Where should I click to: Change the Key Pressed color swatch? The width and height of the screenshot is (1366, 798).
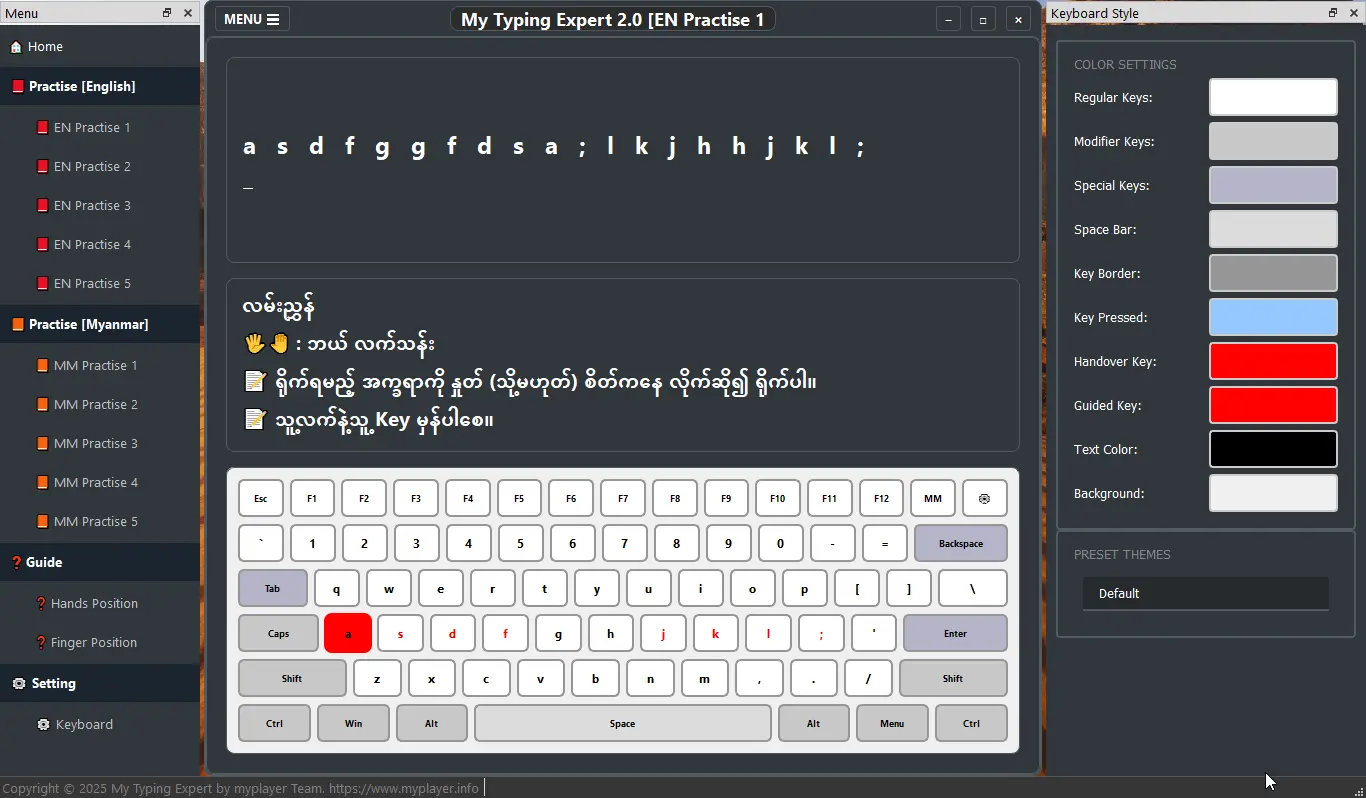point(1273,317)
